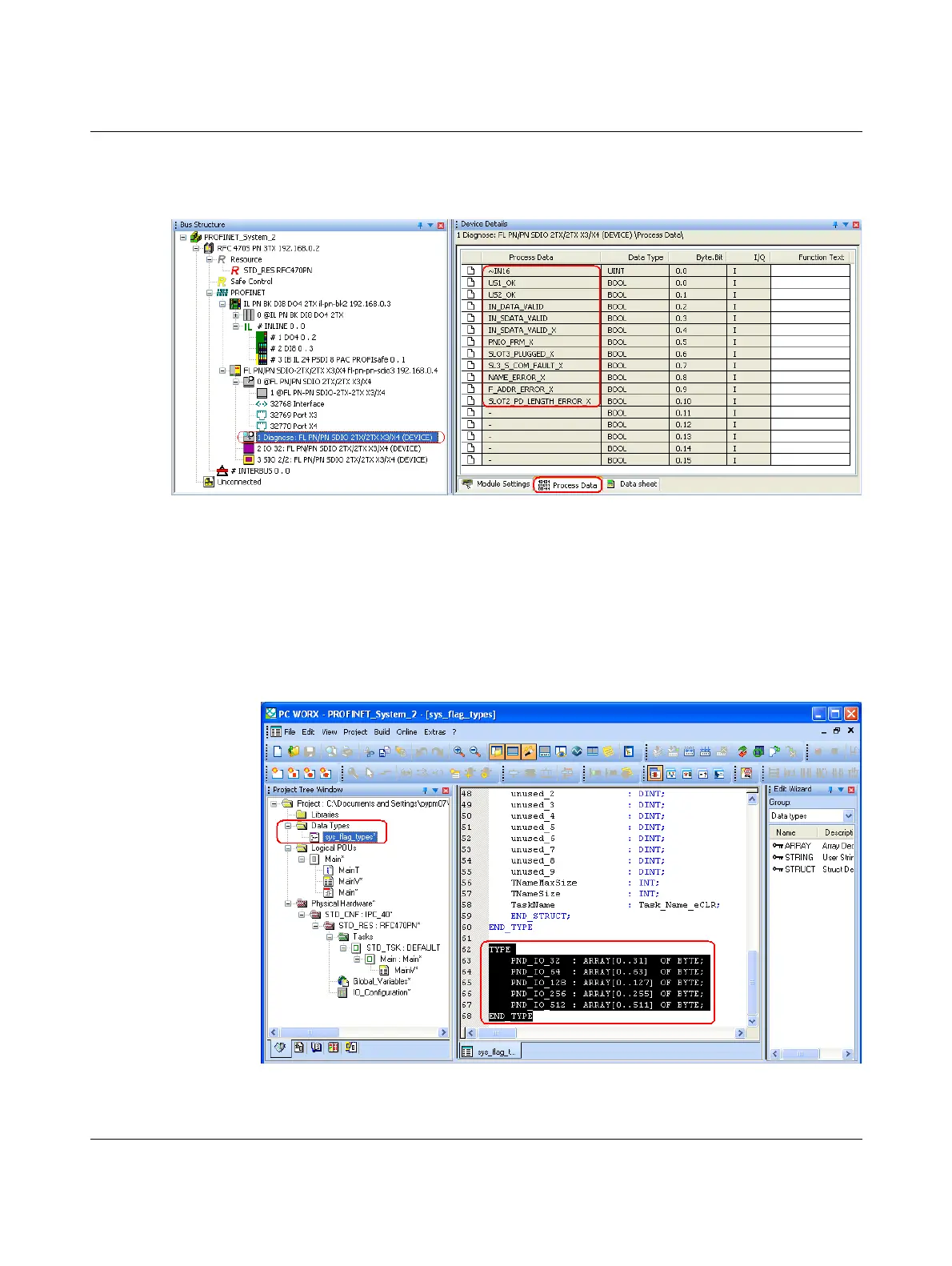The width and height of the screenshot is (952, 1266).
Task: Open the Build menu
Action: pyautogui.click(x=382, y=731)
